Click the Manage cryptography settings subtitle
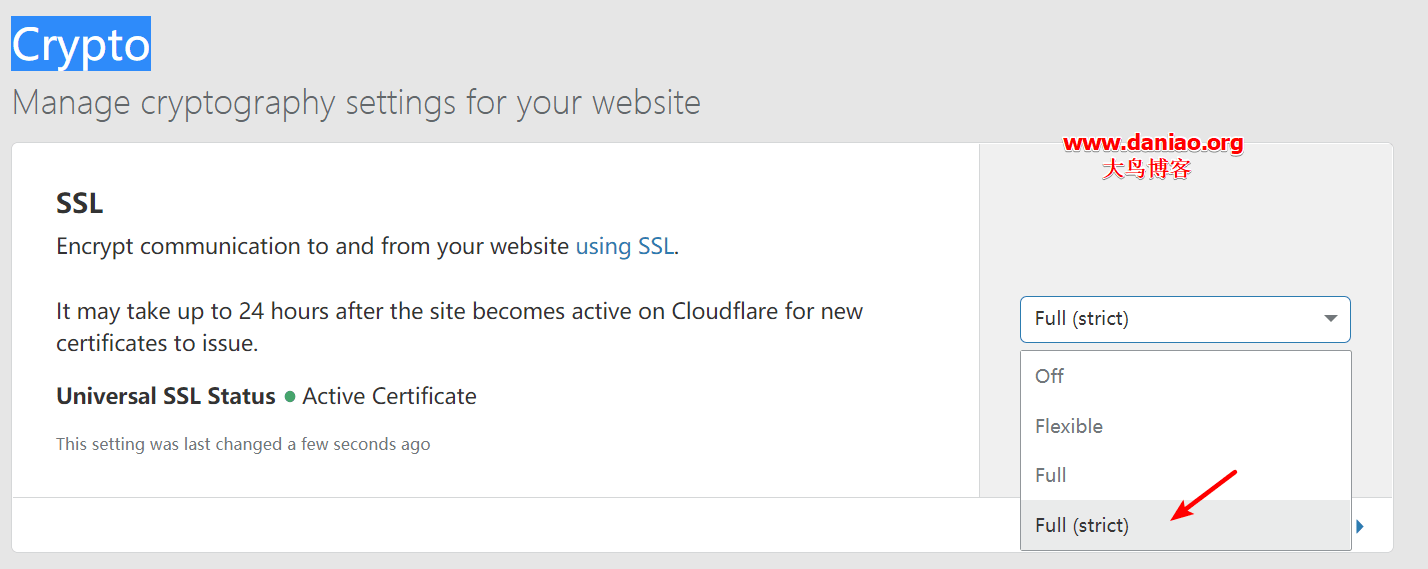 [356, 102]
